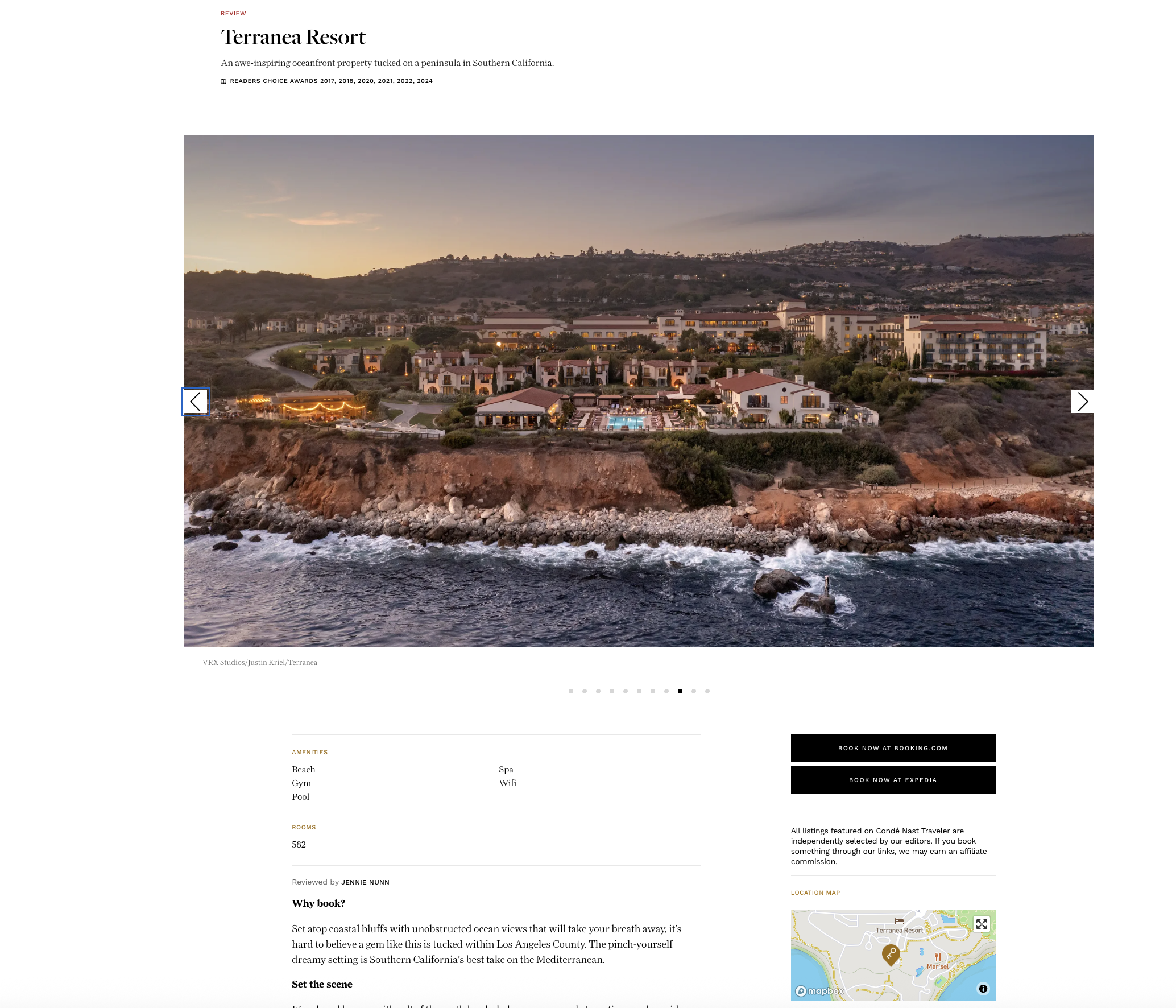
Task: Click the Mapbox logo on map
Action: coord(819,991)
